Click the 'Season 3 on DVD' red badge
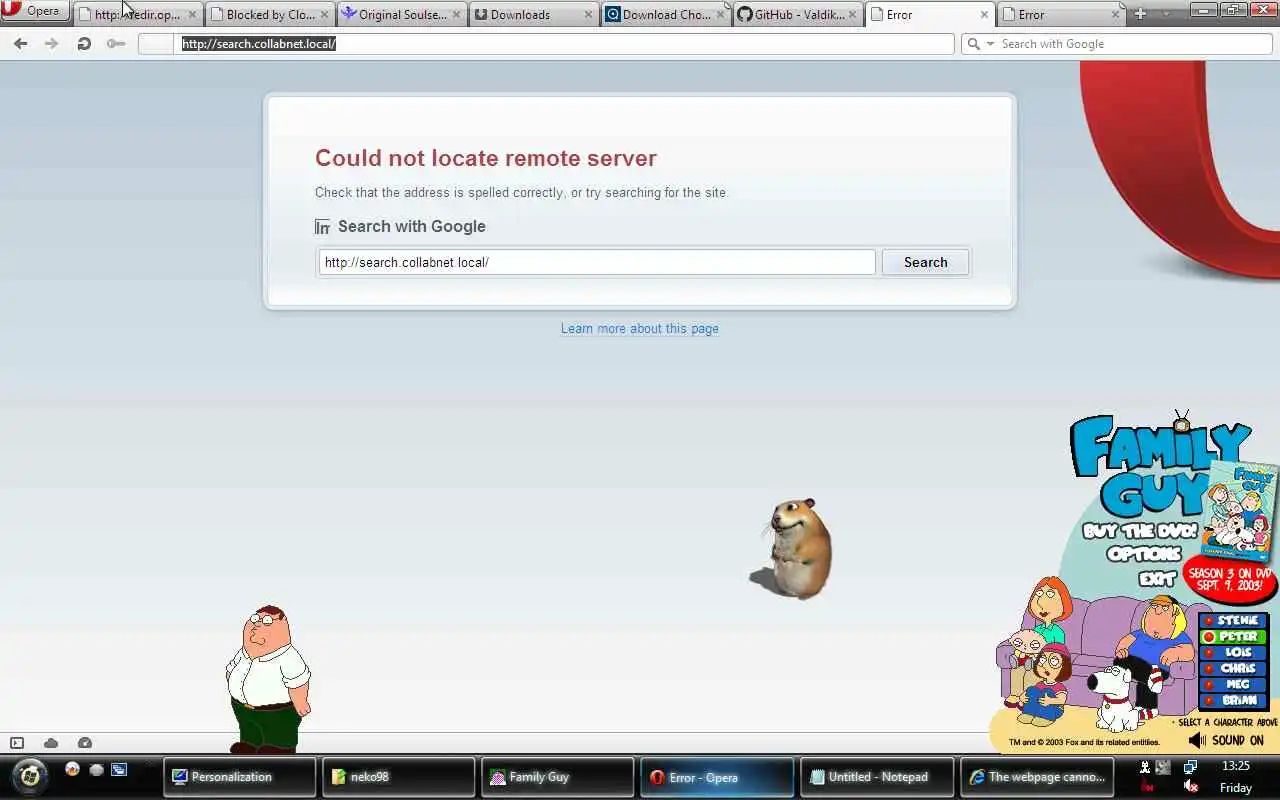Screen dimensions: 1280x800 [1230, 579]
